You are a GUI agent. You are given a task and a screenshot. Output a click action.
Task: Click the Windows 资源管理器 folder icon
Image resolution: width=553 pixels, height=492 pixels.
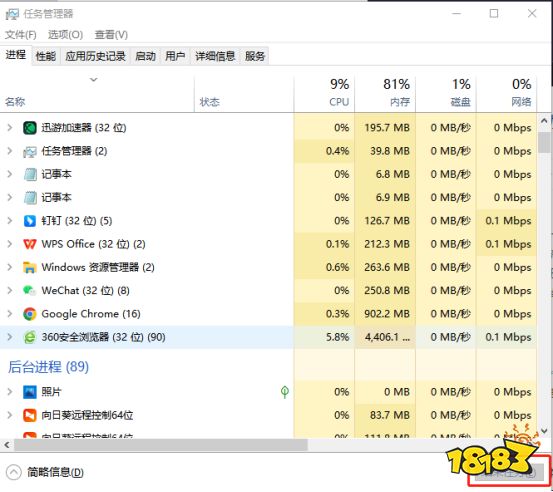30,267
